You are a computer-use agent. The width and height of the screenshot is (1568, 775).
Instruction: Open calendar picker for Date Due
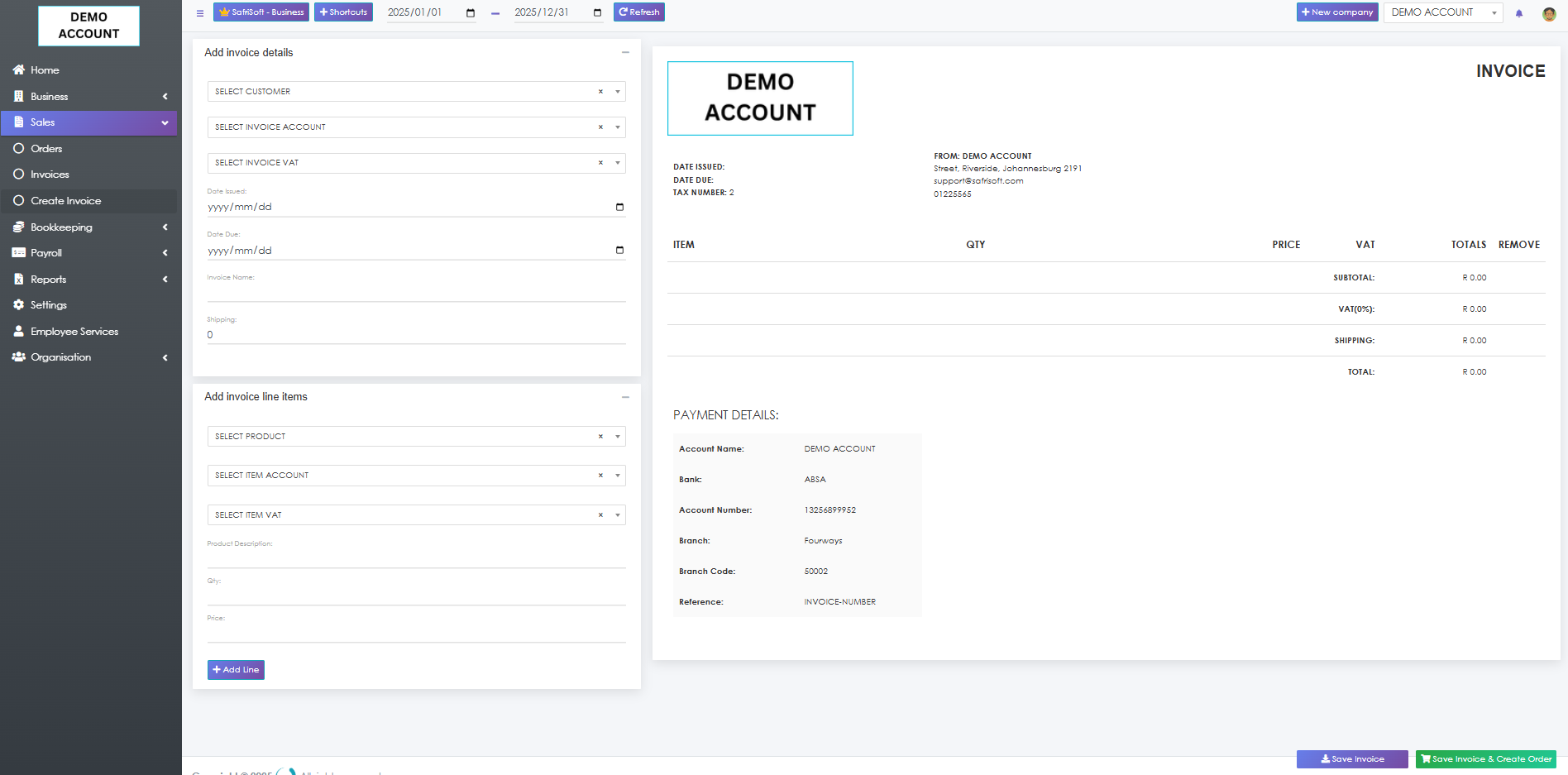coord(619,250)
